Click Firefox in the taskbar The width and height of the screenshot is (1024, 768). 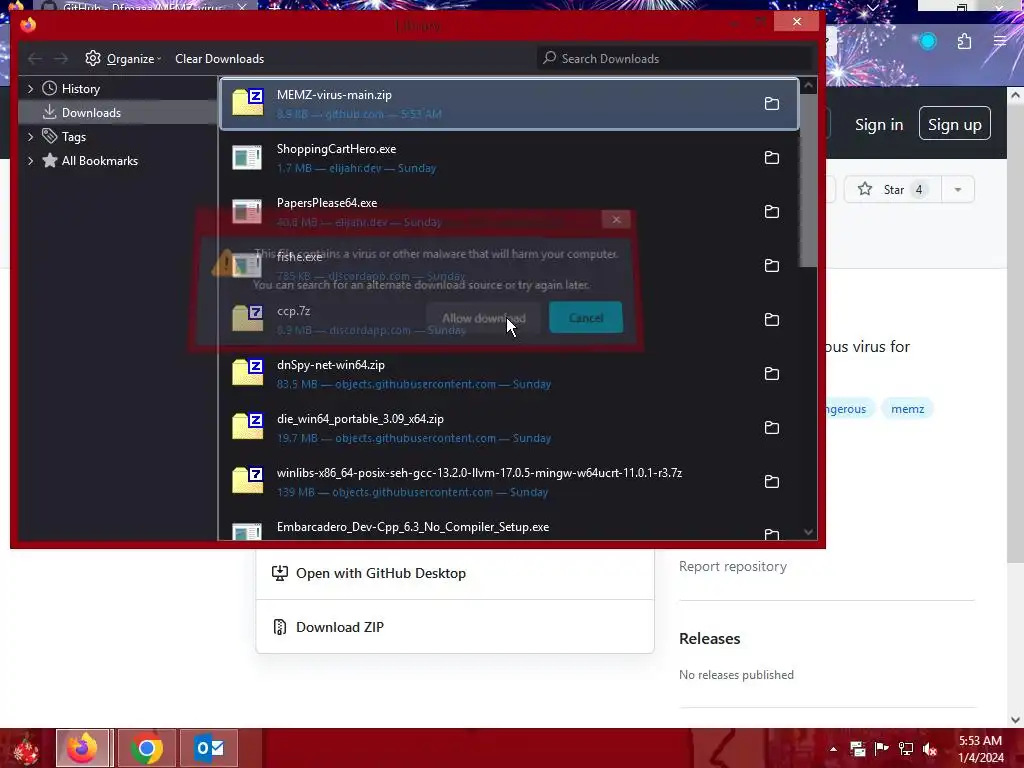point(82,748)
